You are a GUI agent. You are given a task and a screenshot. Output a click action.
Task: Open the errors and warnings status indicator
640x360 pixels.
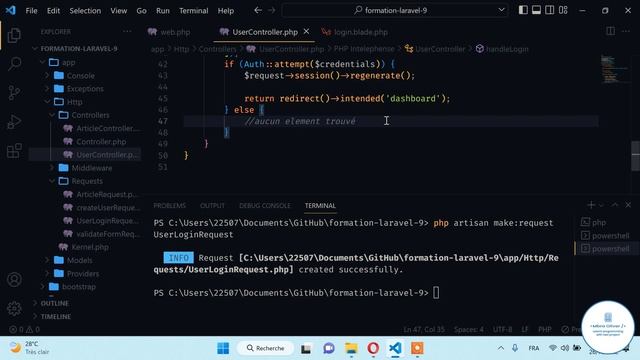tap(24, 329)
